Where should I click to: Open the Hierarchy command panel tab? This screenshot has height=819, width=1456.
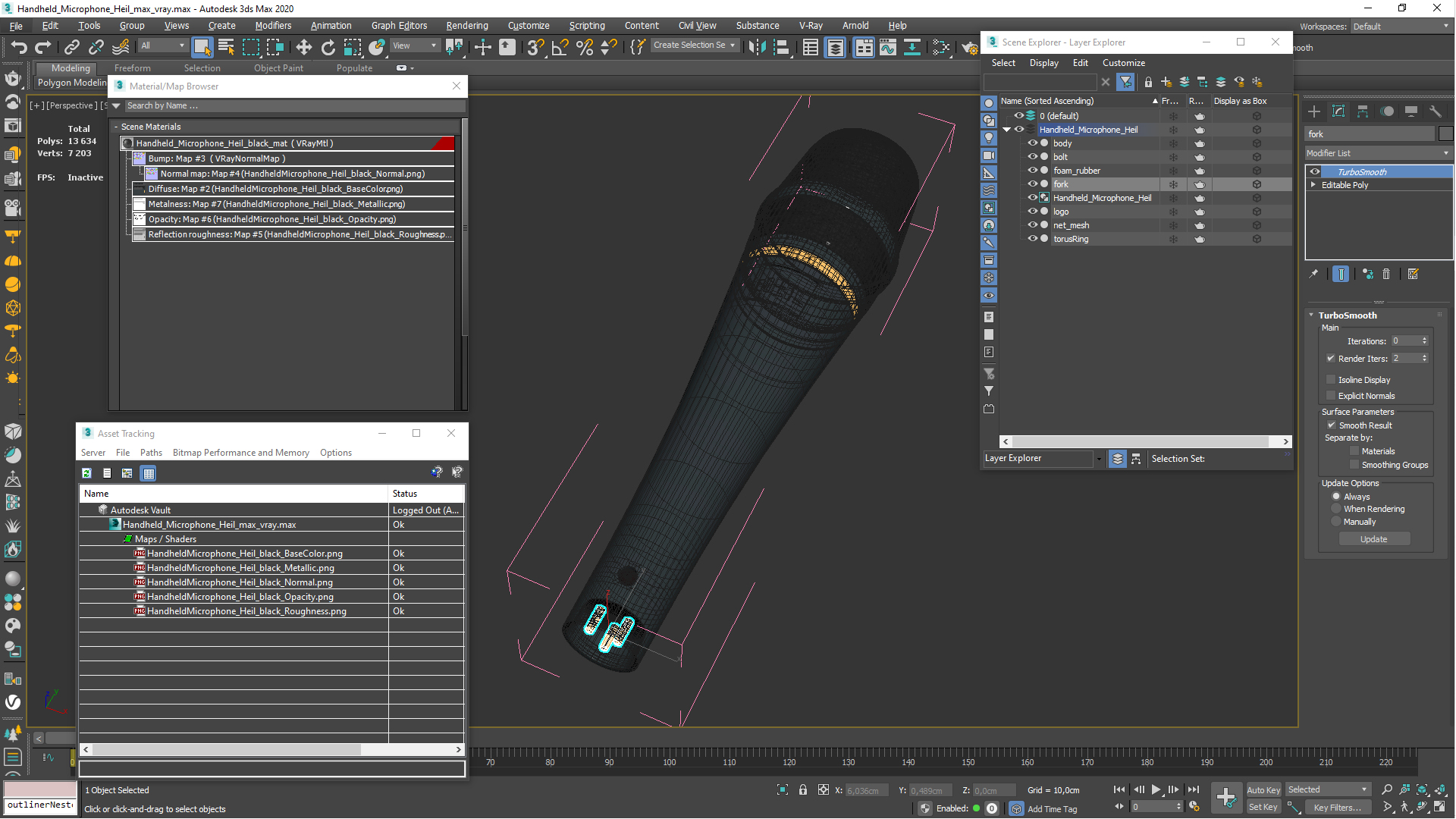1363,111
